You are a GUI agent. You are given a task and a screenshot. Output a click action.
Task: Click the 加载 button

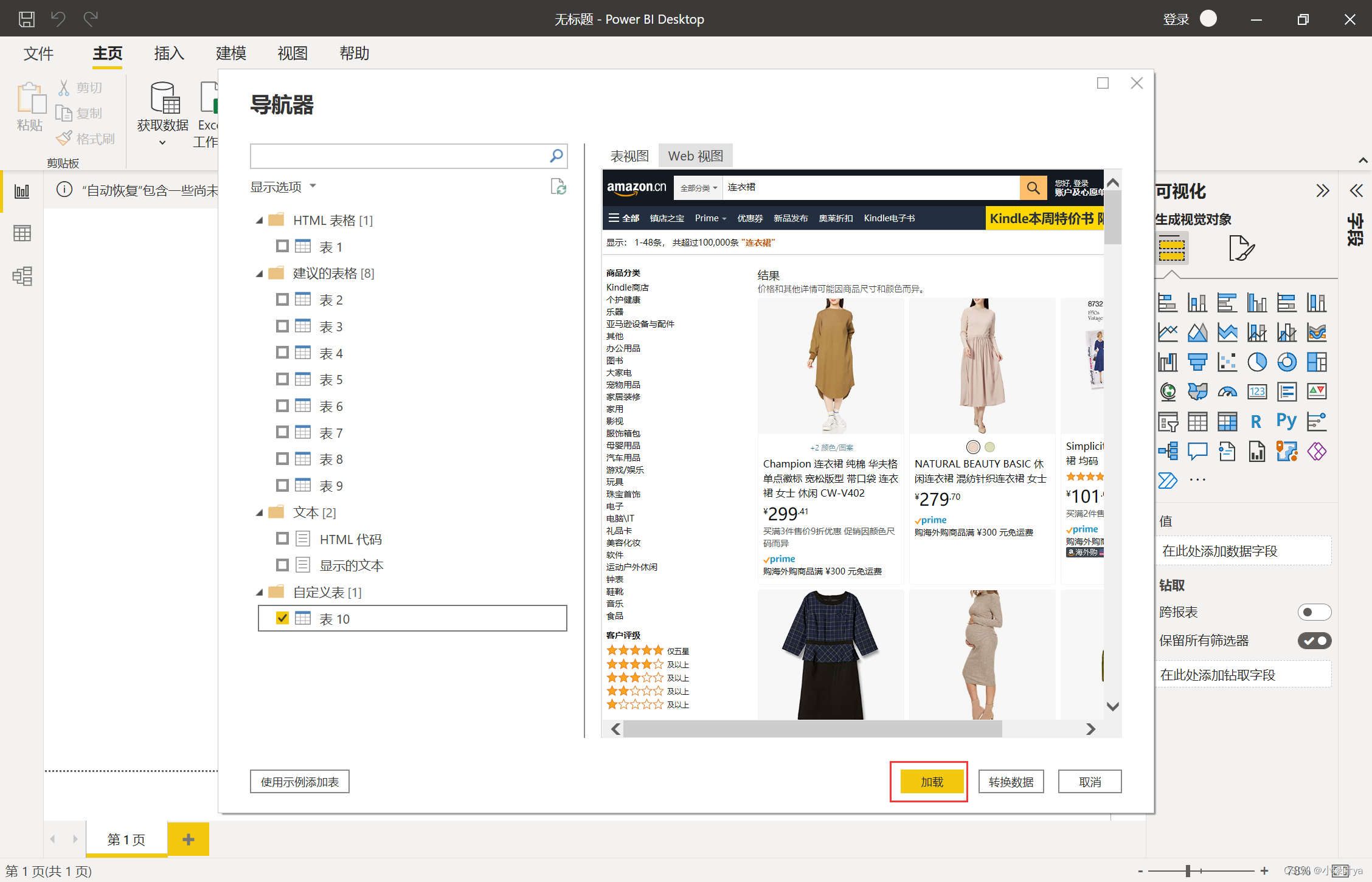[931, 782]
